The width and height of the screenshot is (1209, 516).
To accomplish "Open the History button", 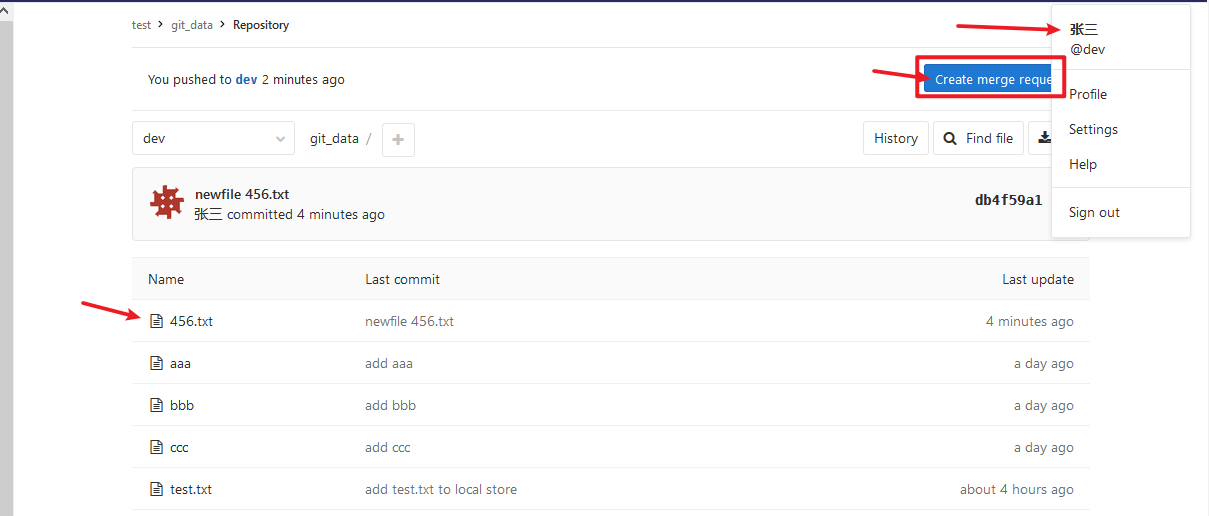I will 896,138.
